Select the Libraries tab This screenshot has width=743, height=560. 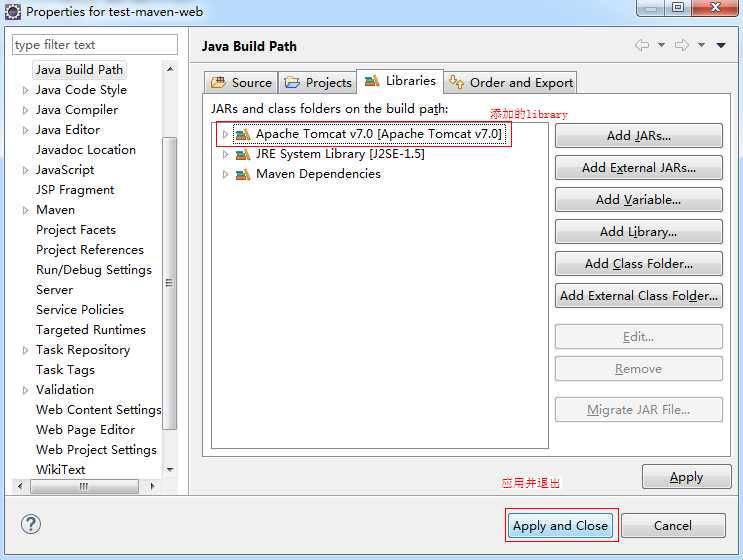coord(400,81)
